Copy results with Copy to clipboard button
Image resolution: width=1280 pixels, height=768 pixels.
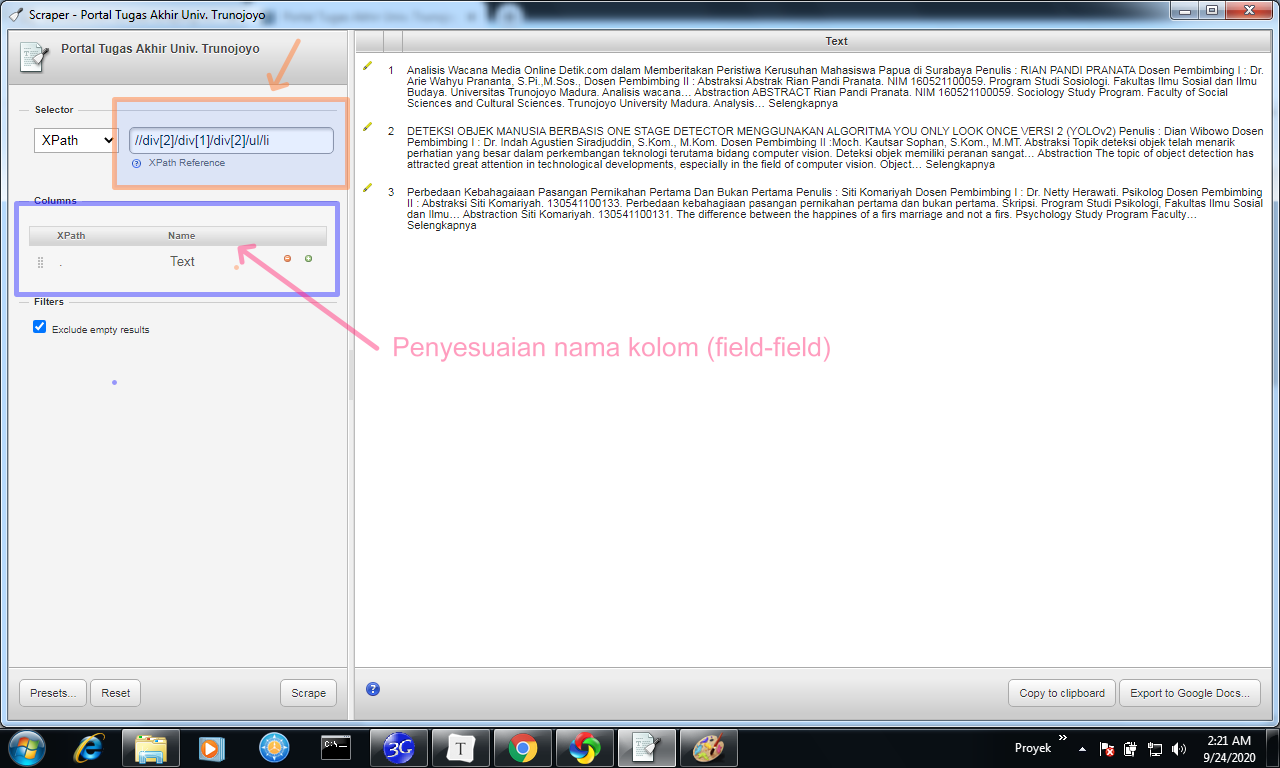tap(1062, 693)
